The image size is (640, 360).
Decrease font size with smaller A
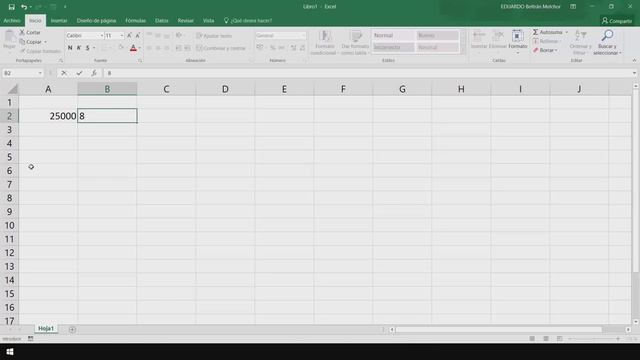pyautogui.click(x=138, y=36)
